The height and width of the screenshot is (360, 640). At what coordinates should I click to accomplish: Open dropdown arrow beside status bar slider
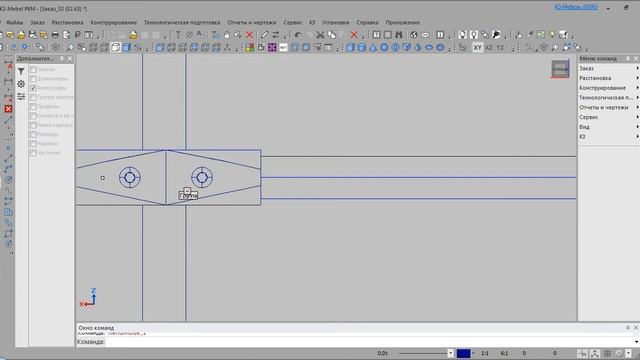(451, 353)
